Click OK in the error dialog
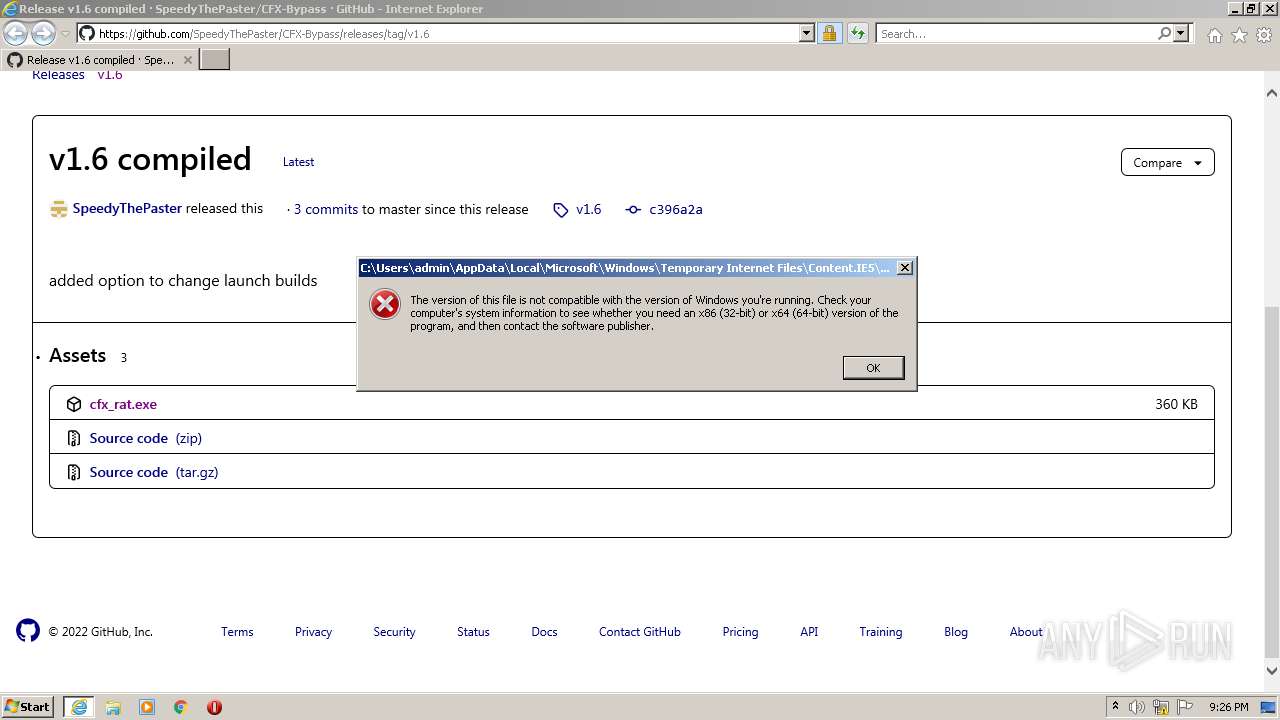Screen dimensions: 1280x720 [873, 368]
